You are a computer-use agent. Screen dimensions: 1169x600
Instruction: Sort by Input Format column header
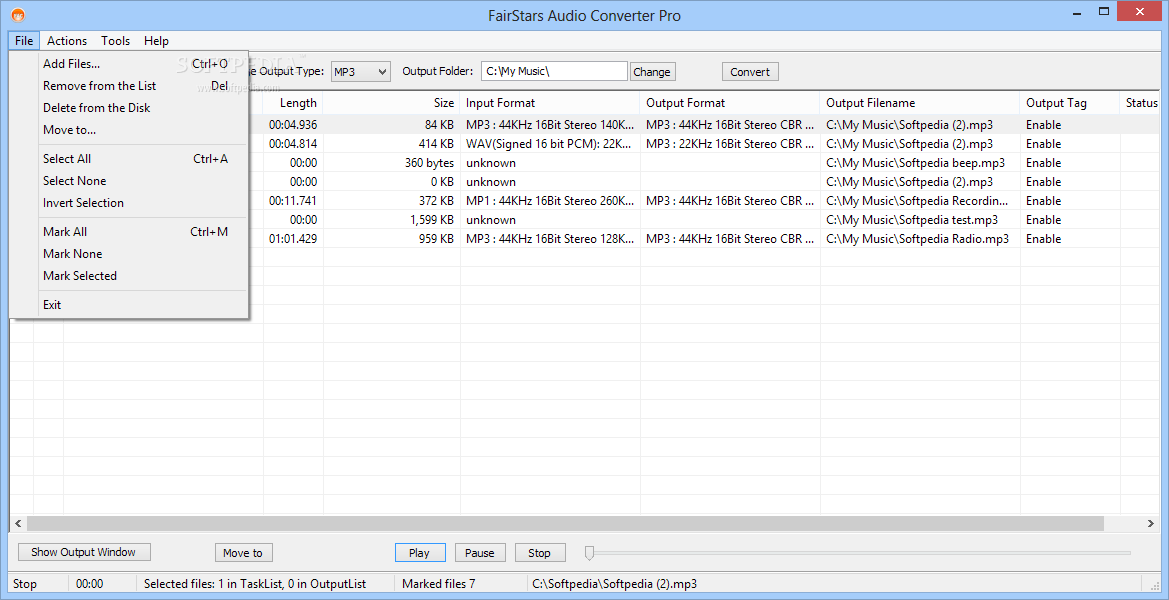click(x=550, y=103)
